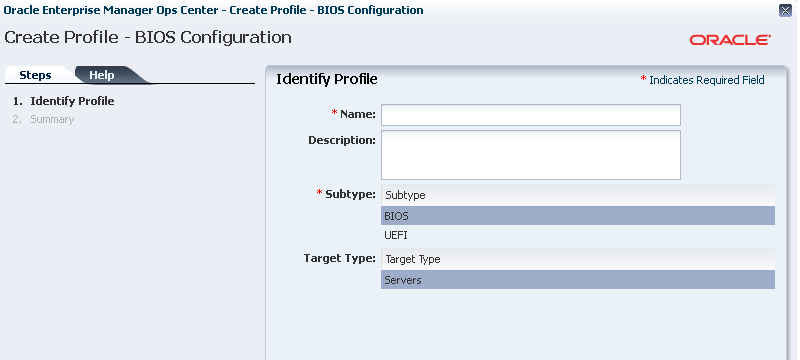Select the Steps tab
The width and height of the screenshot is (800, 360).
[35, 75]
